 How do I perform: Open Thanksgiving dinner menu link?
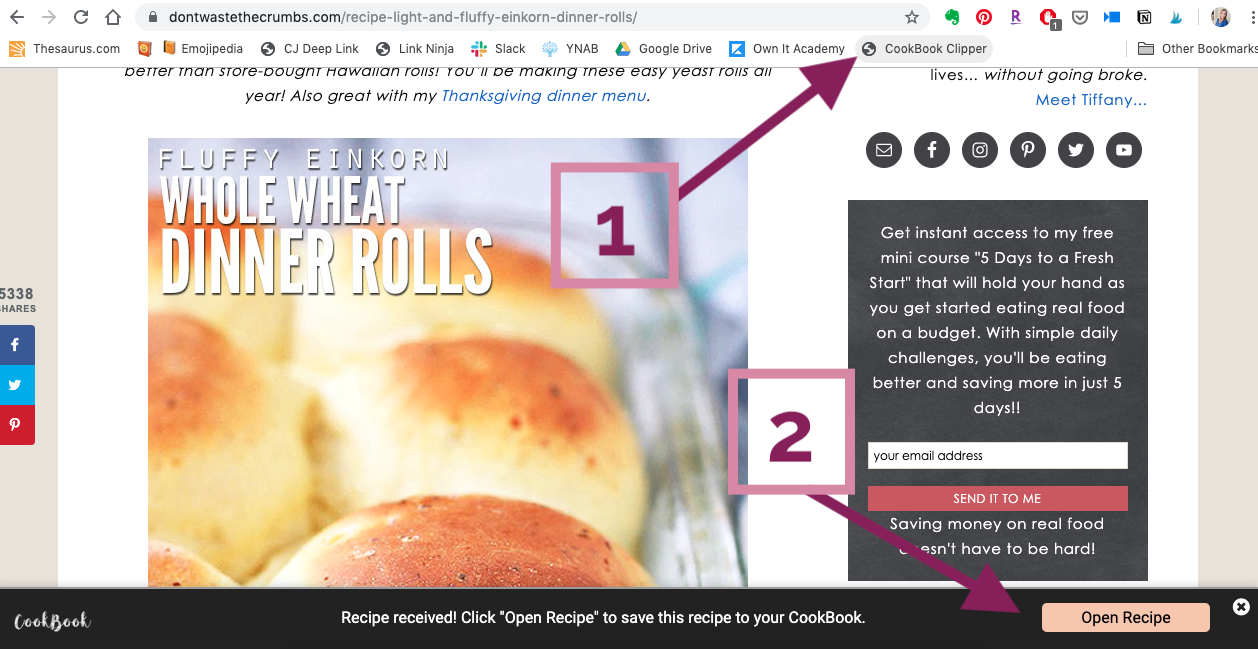544,96
